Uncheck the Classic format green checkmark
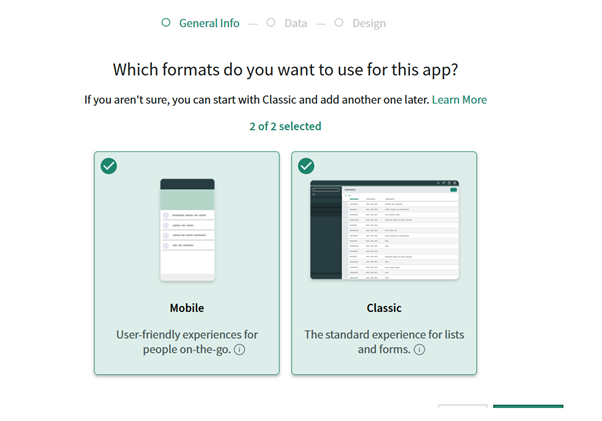602x421 pixels. pos(306,166)
